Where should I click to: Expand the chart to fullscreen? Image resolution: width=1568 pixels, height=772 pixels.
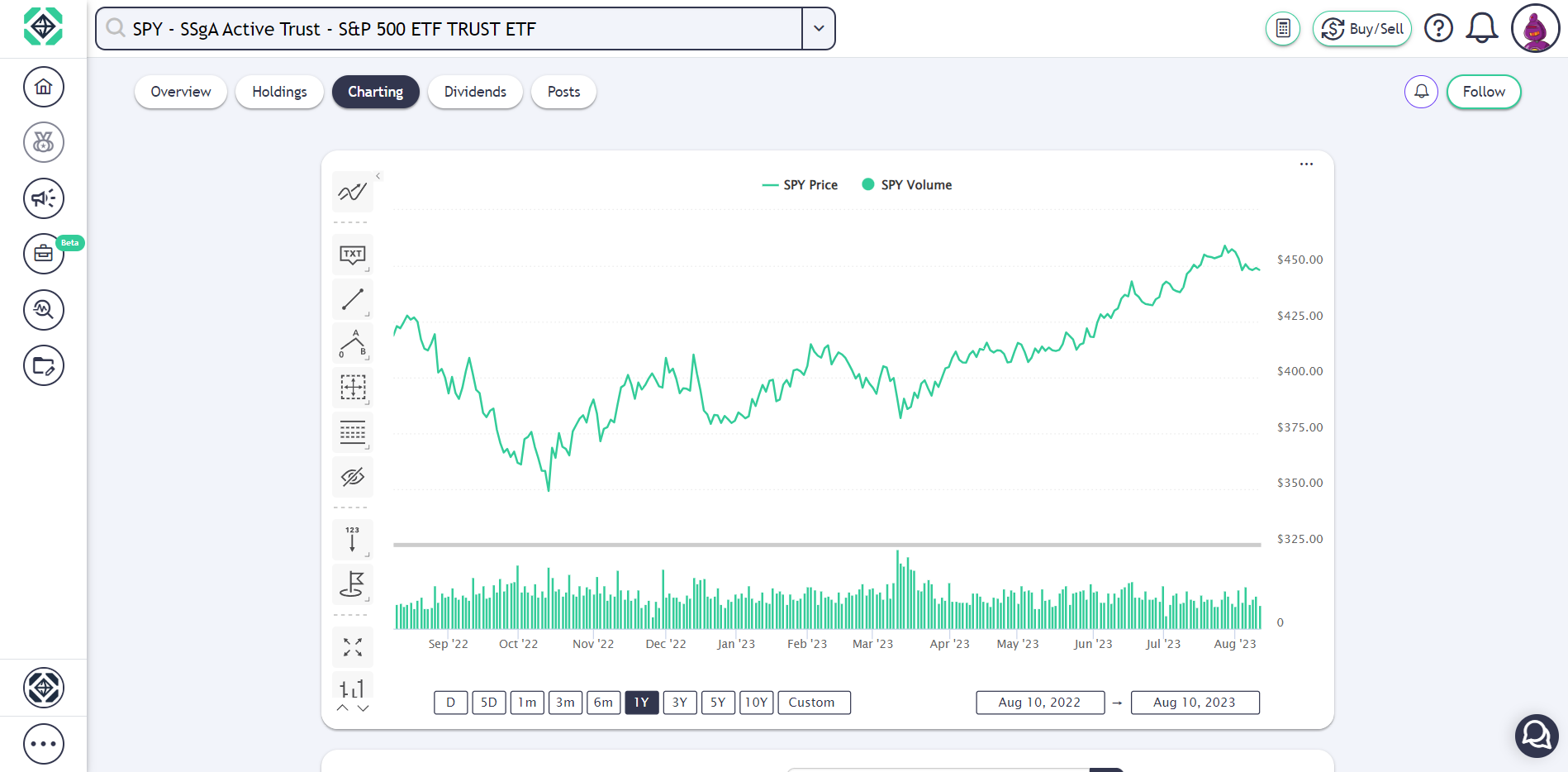[x=352, y=647]
